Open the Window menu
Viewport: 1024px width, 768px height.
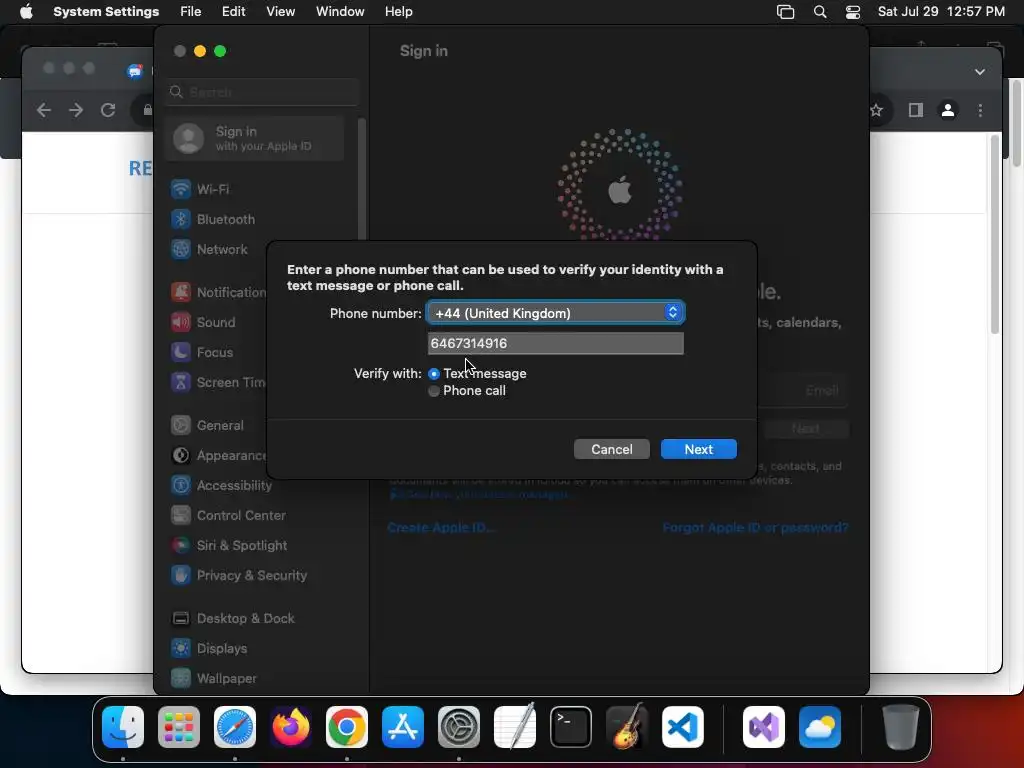point(340,12)
